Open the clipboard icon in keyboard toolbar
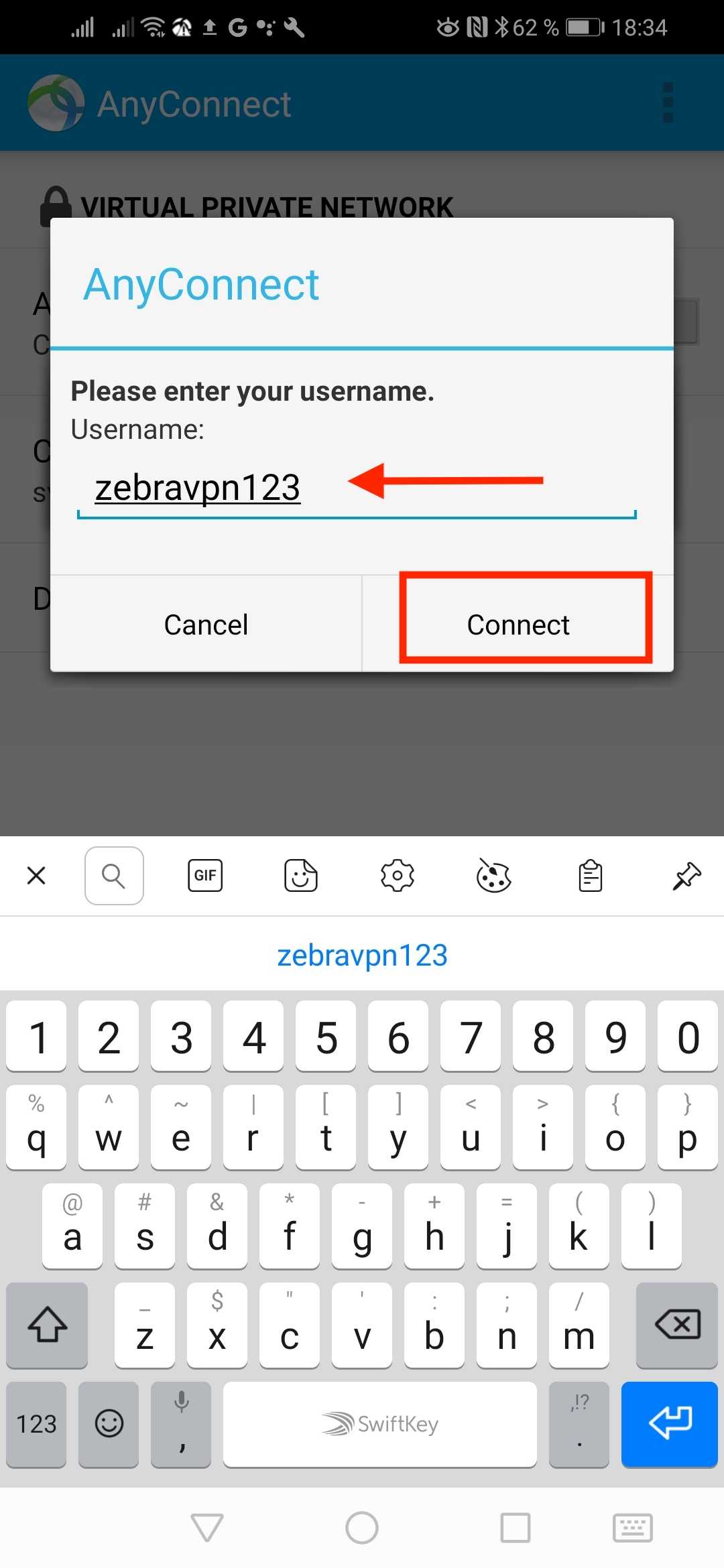Viewport: 724px width, 1568px height. 591,875
